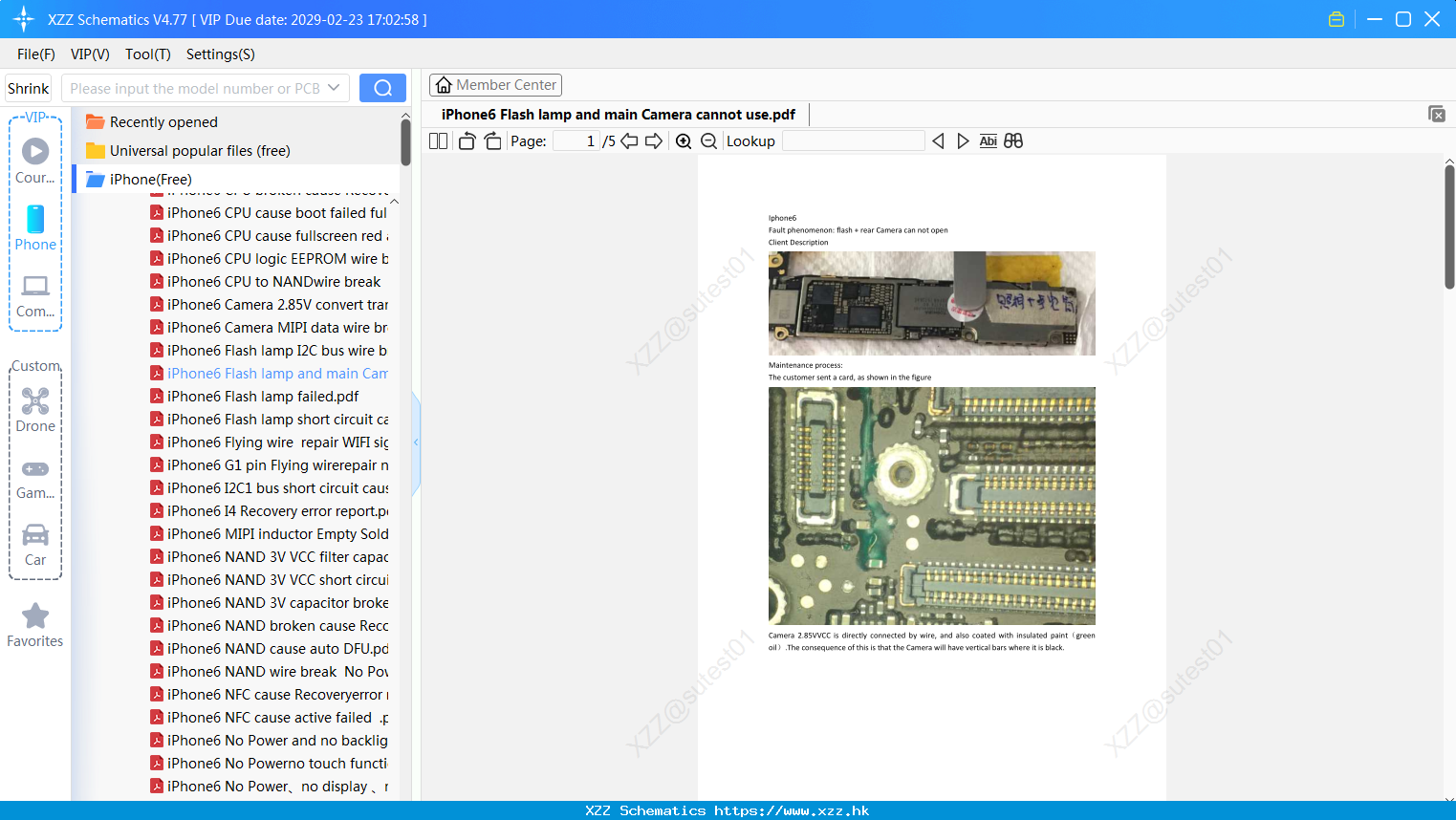Open iPhone6 G1 pin Flying wirerepair file
Viewport: 1456px width, 820px height.
[x=269, y=465]
